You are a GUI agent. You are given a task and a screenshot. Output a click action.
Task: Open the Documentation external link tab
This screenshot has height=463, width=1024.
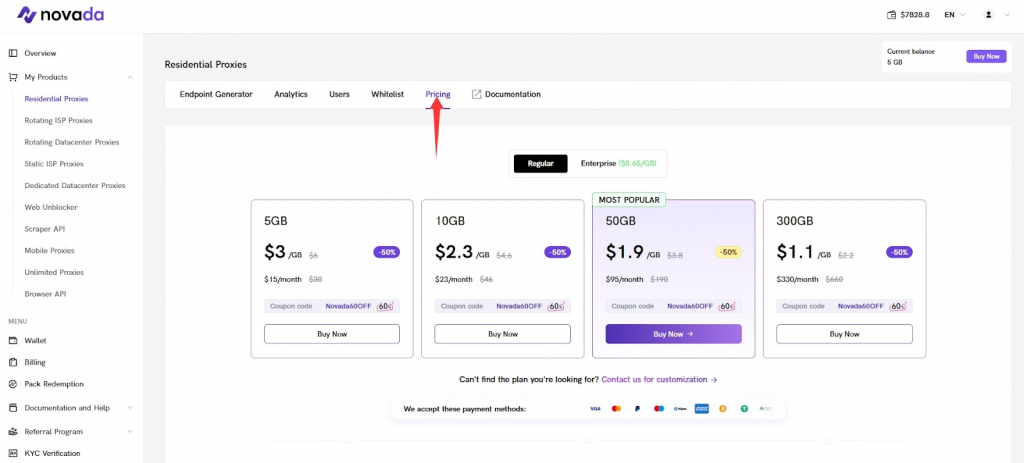click(506, 94)
